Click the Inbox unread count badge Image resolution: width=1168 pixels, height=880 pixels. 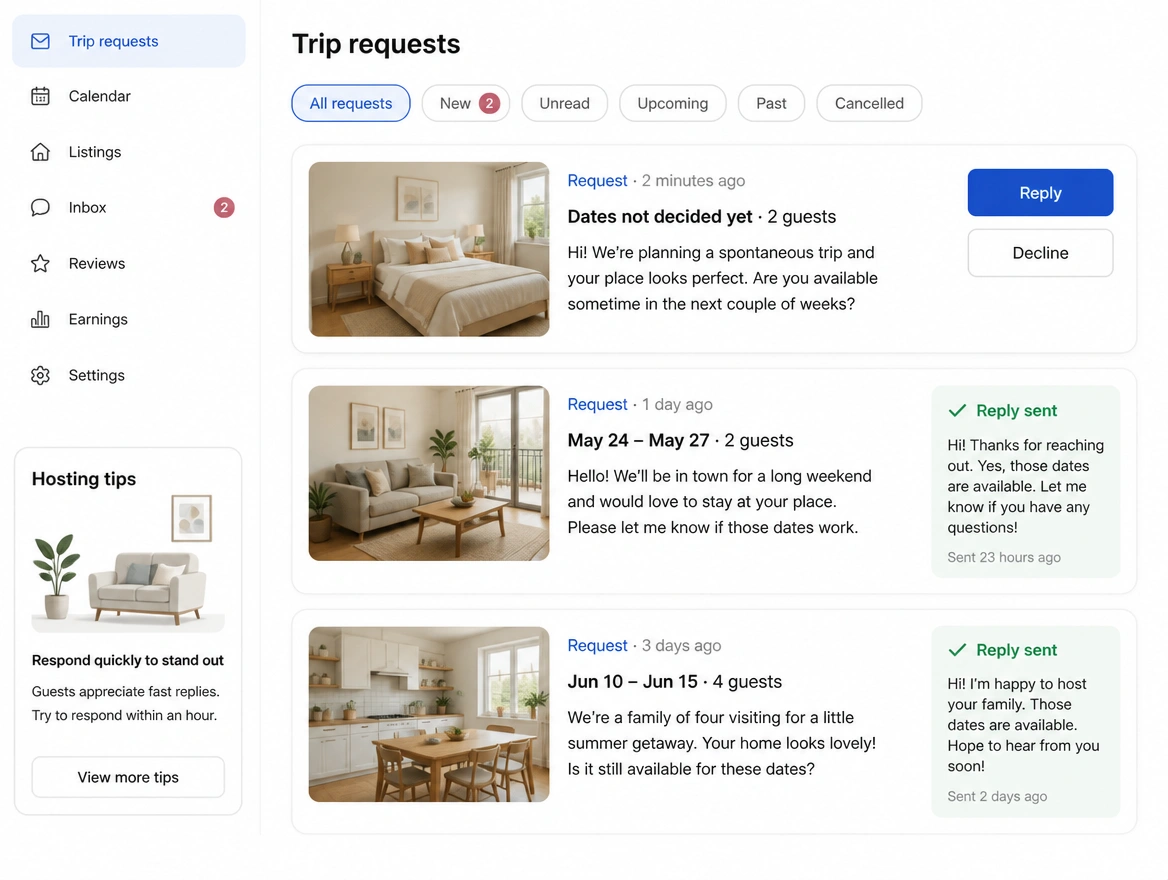coord(224,207)
